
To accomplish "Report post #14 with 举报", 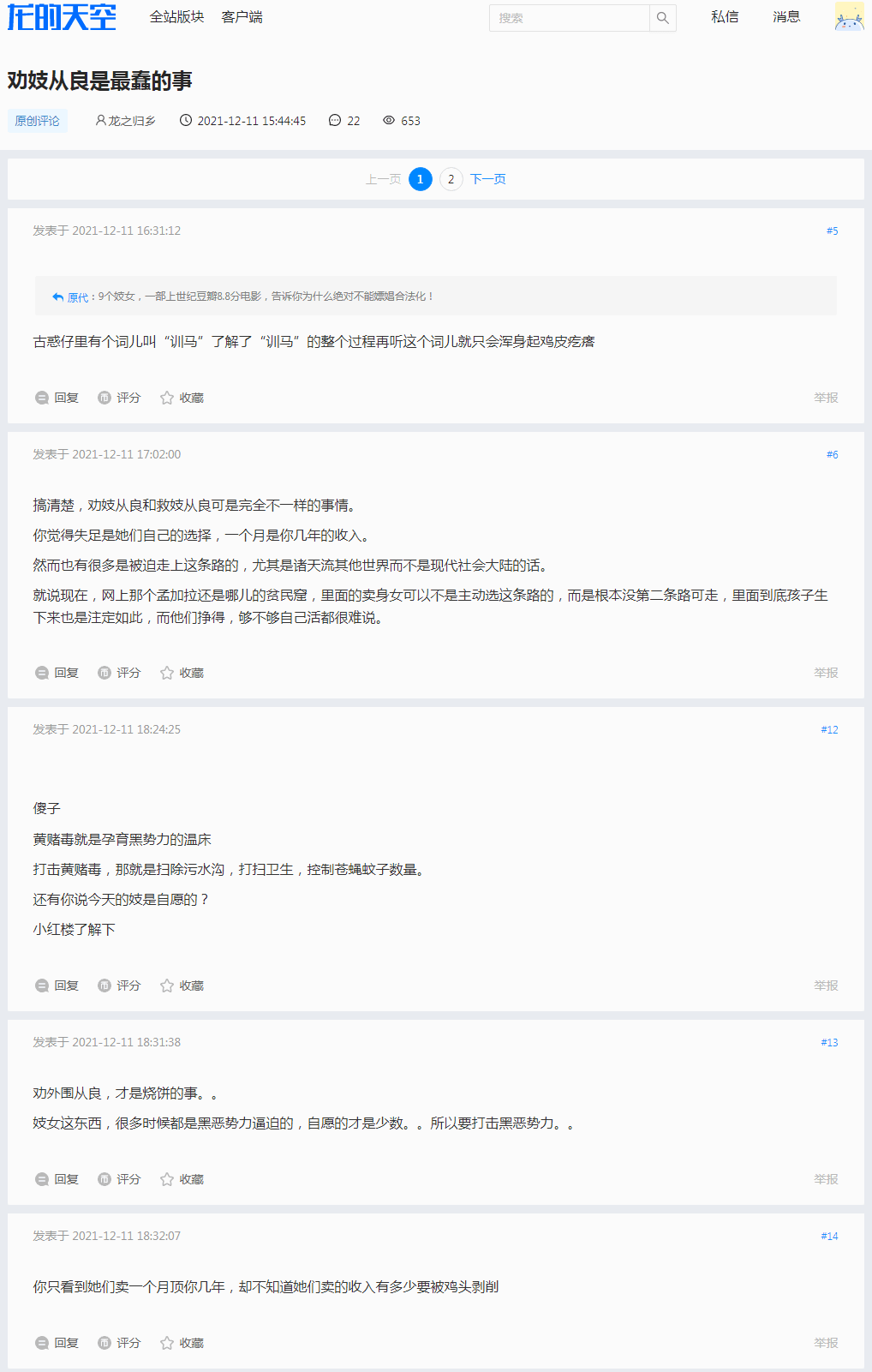I will [827, 1343].
